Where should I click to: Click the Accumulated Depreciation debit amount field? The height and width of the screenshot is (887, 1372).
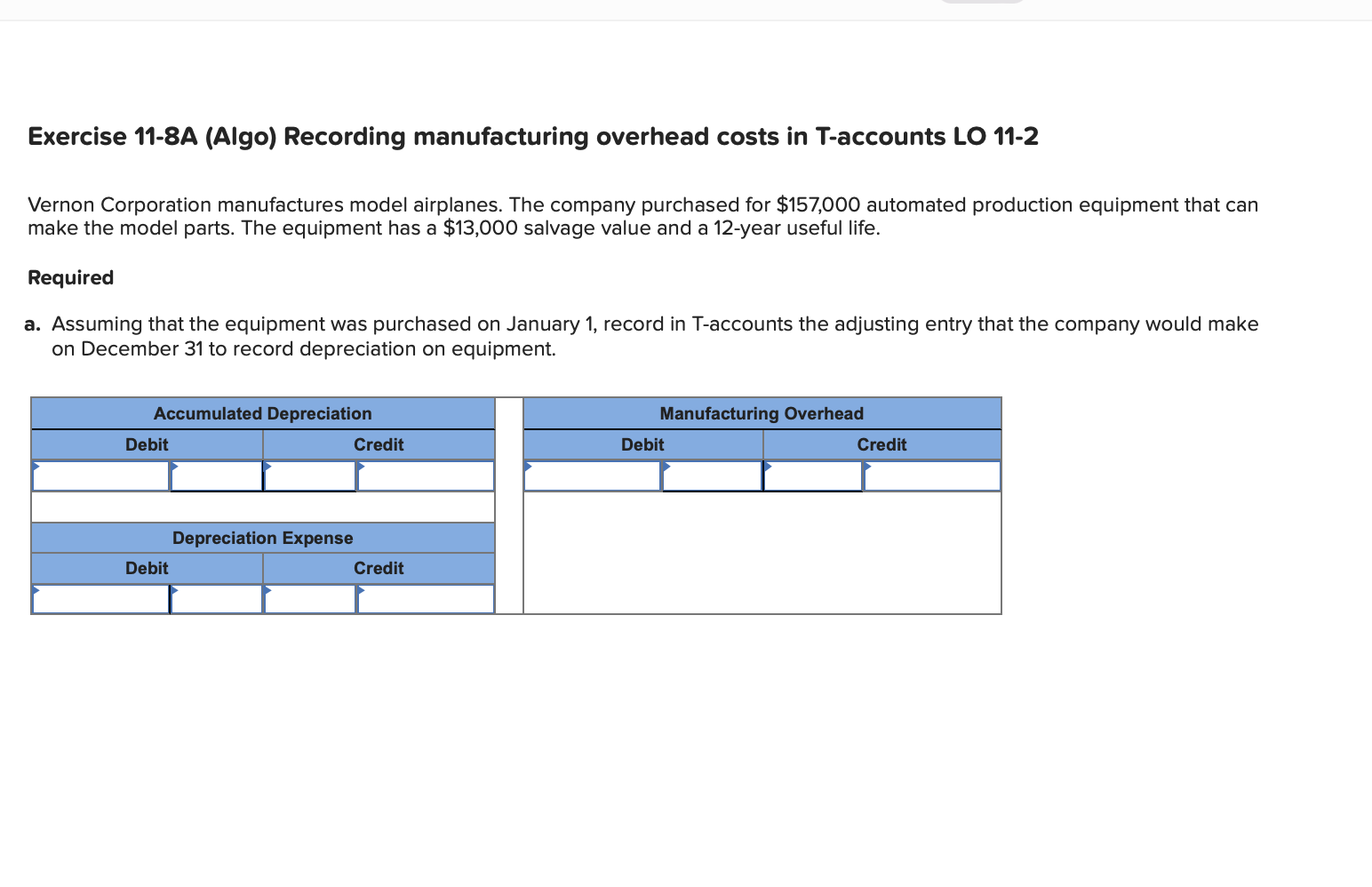tap(216, 475)
